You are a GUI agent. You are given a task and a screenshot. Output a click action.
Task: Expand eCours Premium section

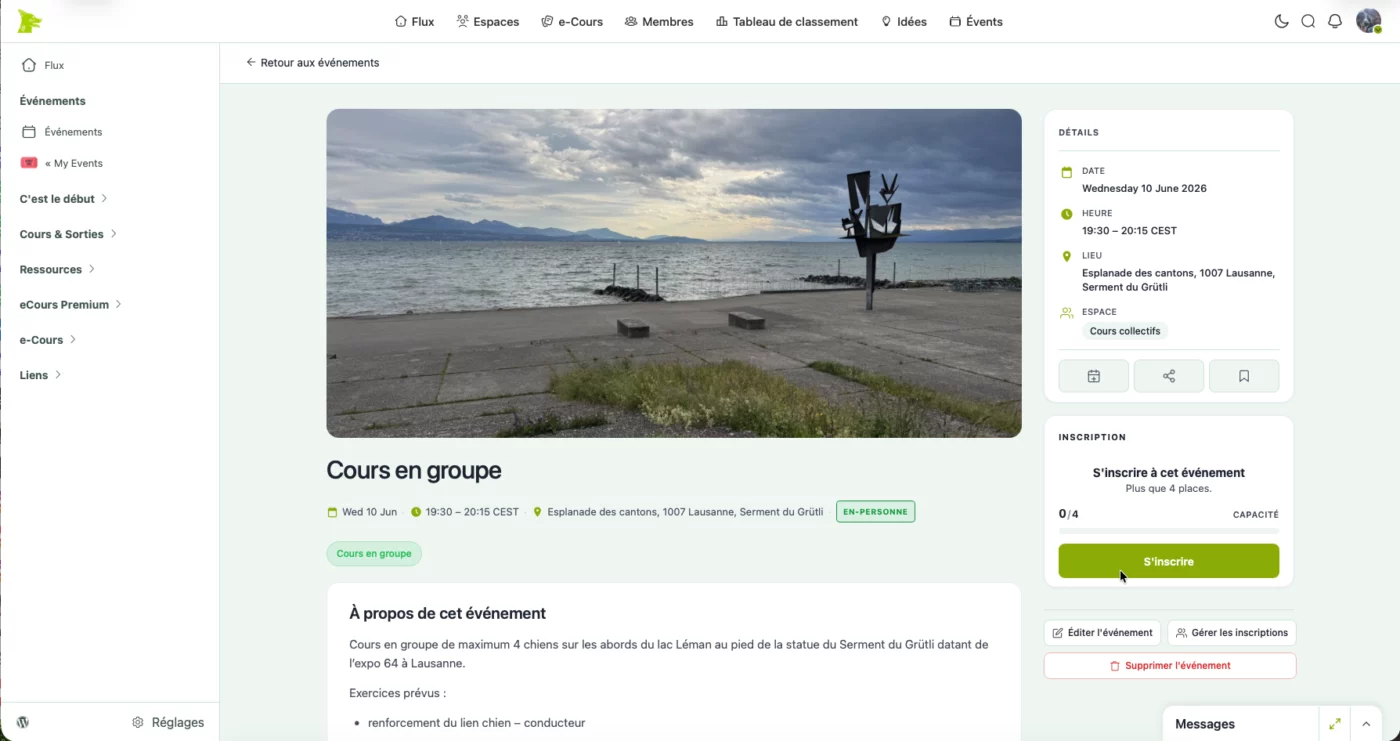pos(70,304)
